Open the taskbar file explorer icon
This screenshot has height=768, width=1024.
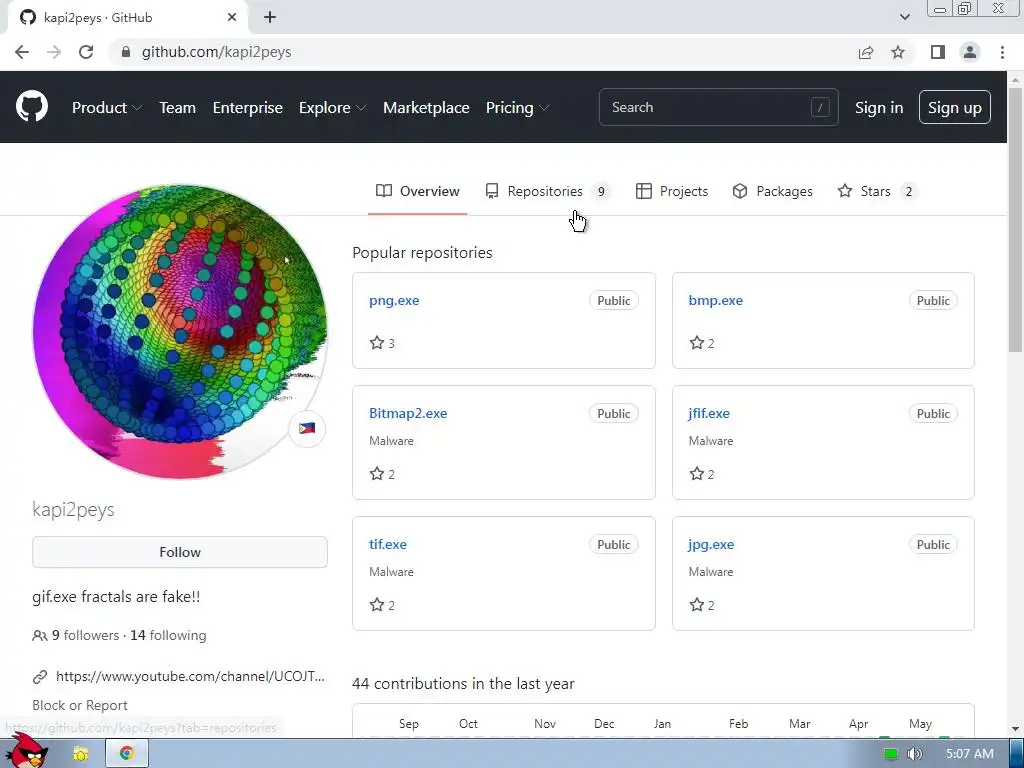pos(81,754)
